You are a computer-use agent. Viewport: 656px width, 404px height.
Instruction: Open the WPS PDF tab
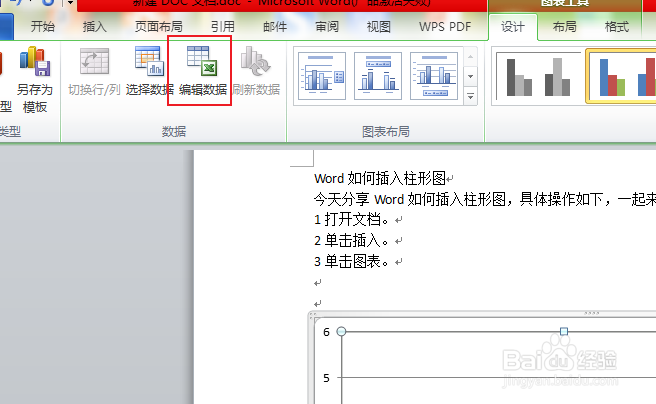pos(445,27)
